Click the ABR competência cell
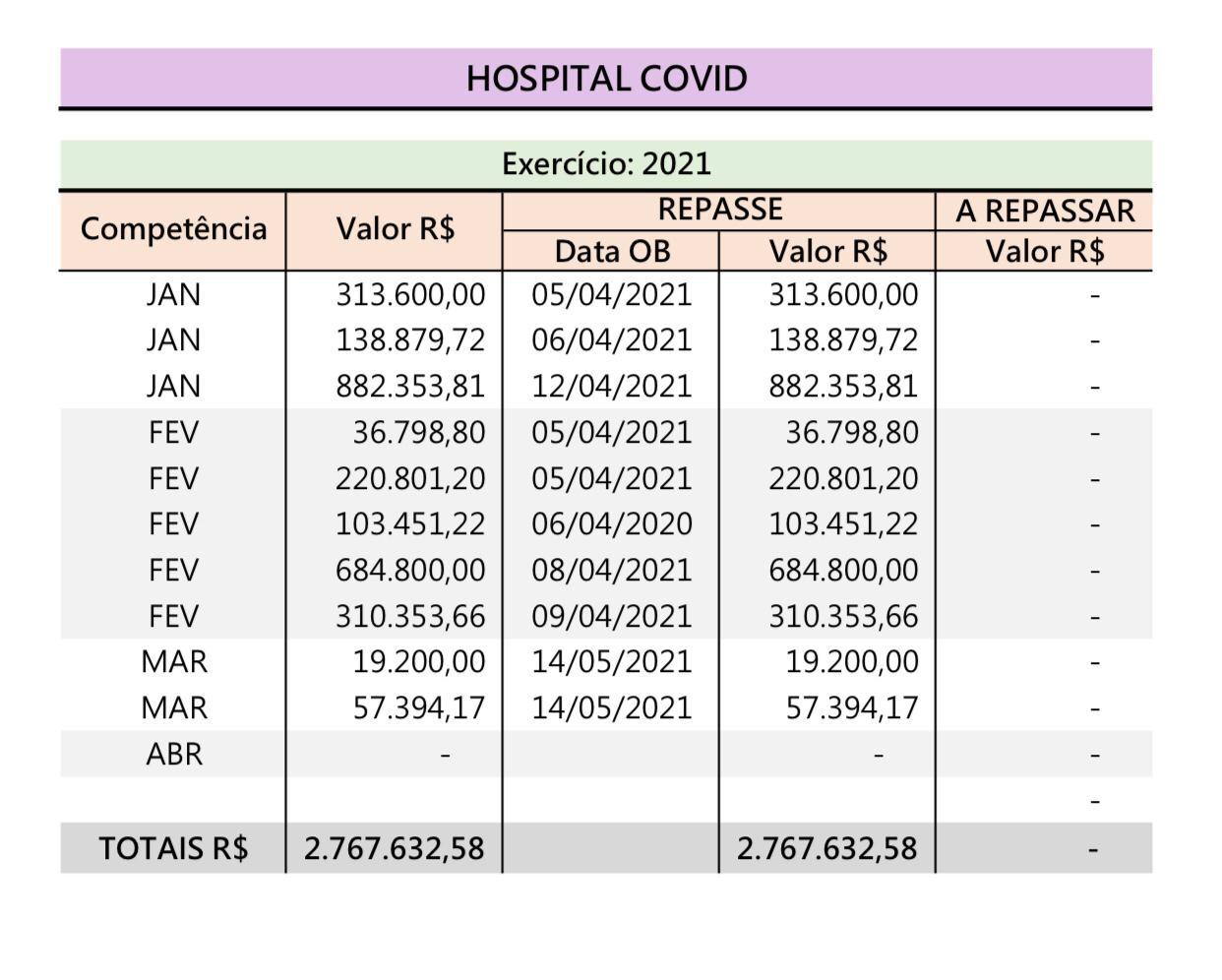 pos(173,754)
